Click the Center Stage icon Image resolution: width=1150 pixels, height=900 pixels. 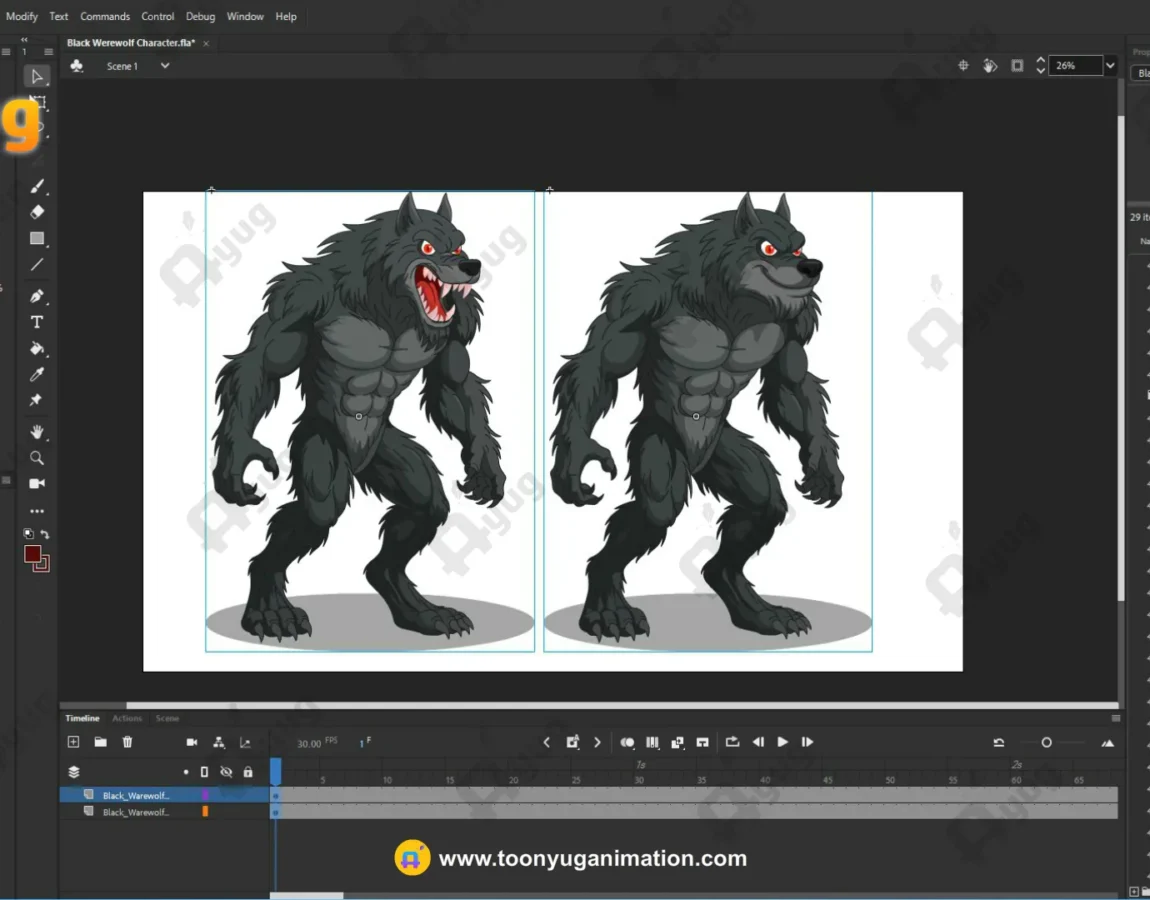coord(963,66)
